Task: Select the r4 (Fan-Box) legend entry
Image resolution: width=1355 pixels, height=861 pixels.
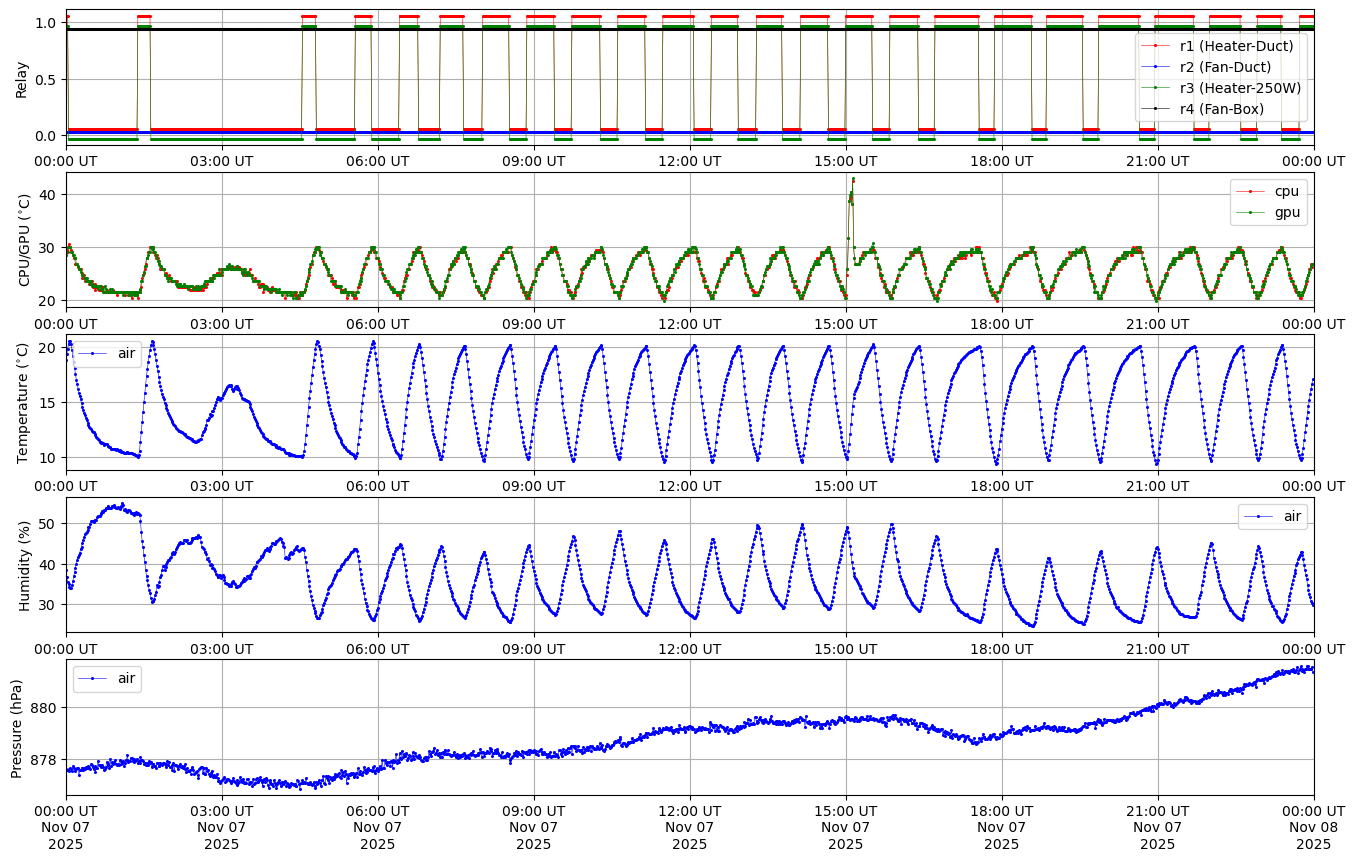Action: (1221, 109)
